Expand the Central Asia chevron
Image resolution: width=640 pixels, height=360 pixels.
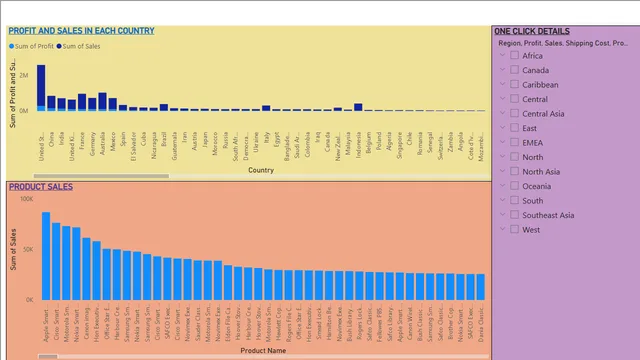tap(502, 113)
